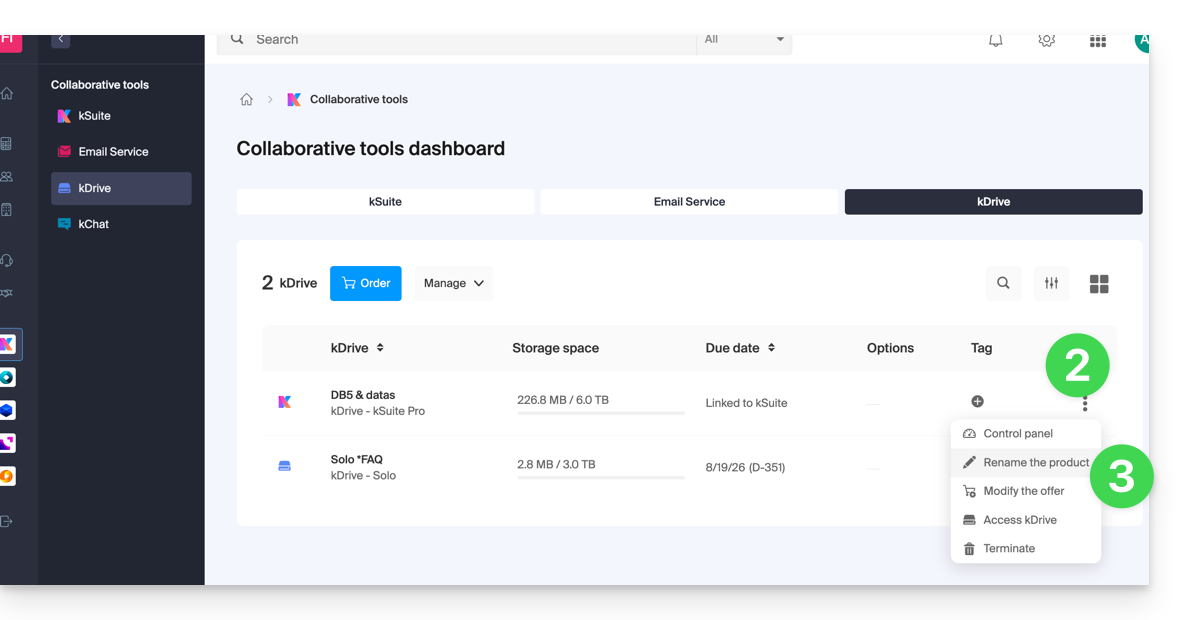Open the calculator icon in the left rail
1184x620 pixels.
click(x=6, y=143)
